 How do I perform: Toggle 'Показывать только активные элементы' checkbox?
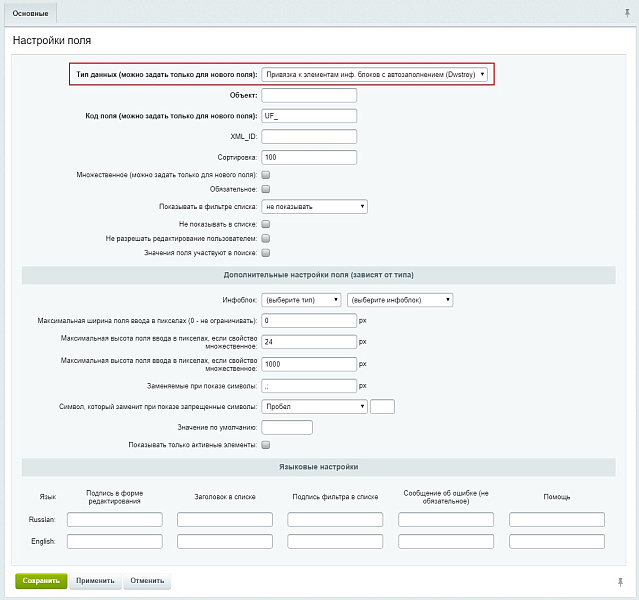point(266,445)
